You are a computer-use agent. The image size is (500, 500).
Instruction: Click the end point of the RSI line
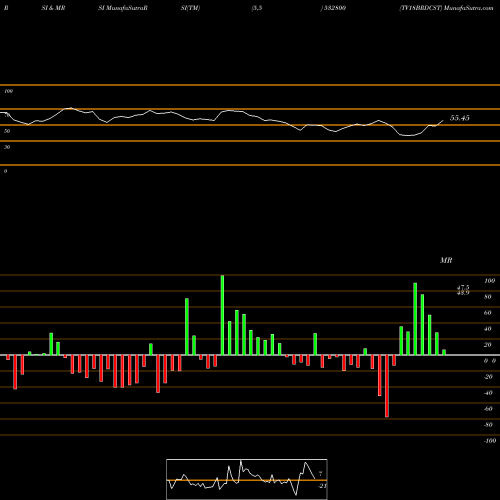[x=443, y=120]
